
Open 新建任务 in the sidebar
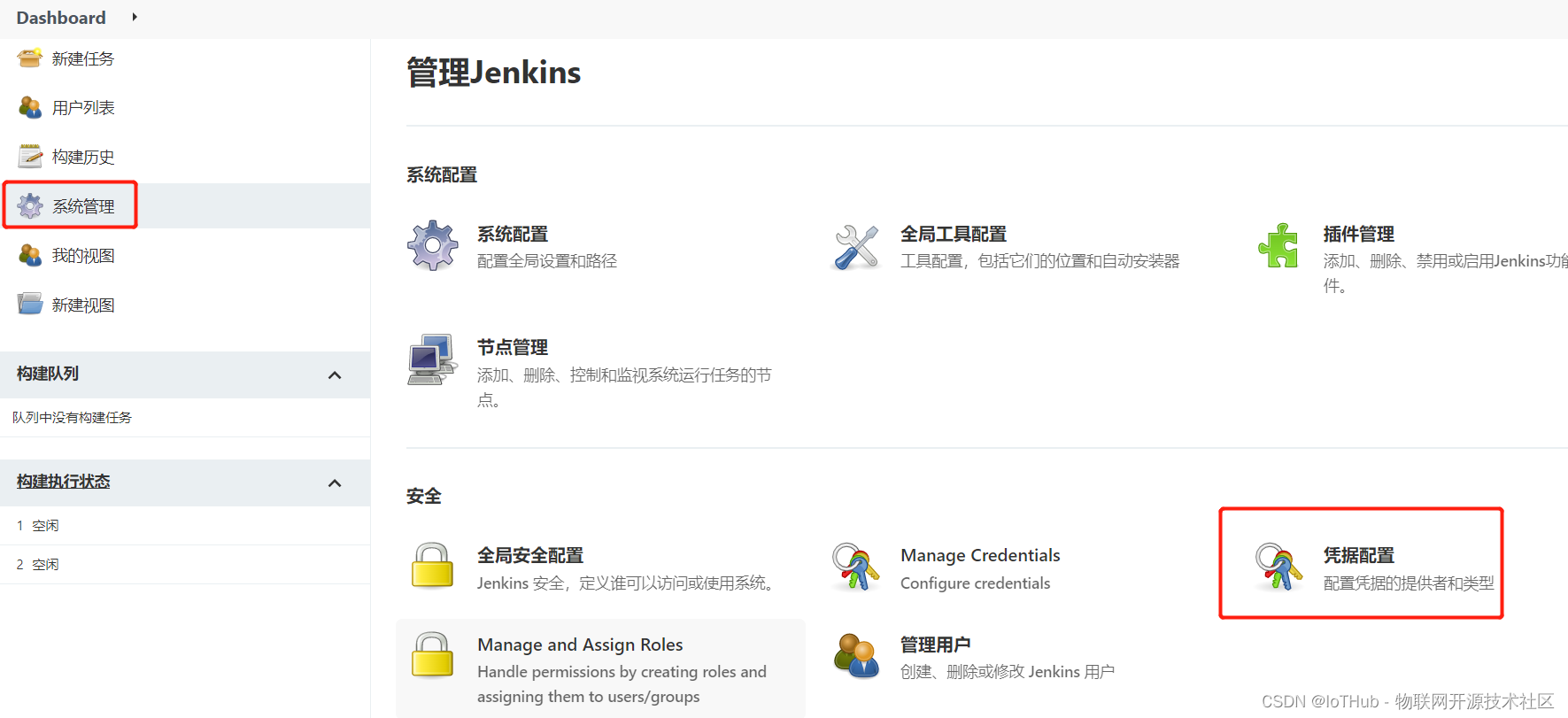click(83, 59)
